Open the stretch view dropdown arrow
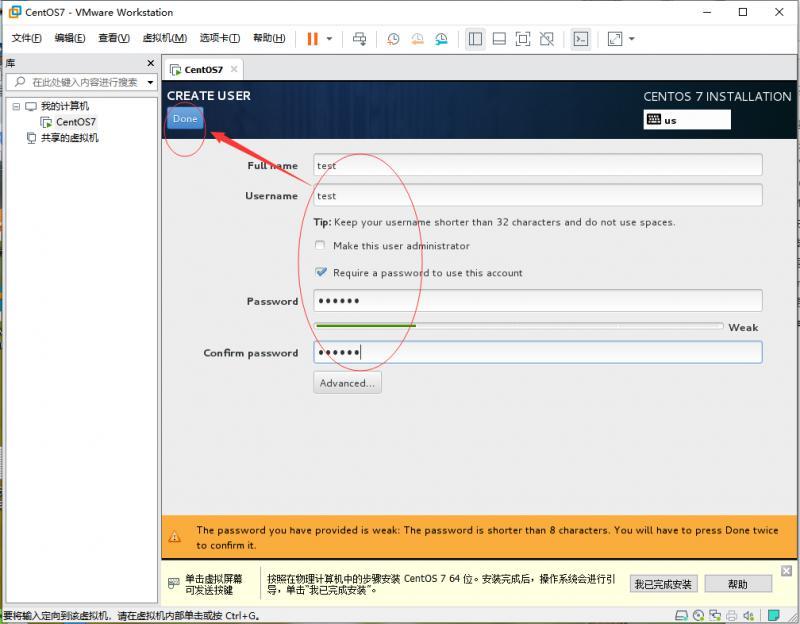800x624 pixels. click(x=632, y=39)
